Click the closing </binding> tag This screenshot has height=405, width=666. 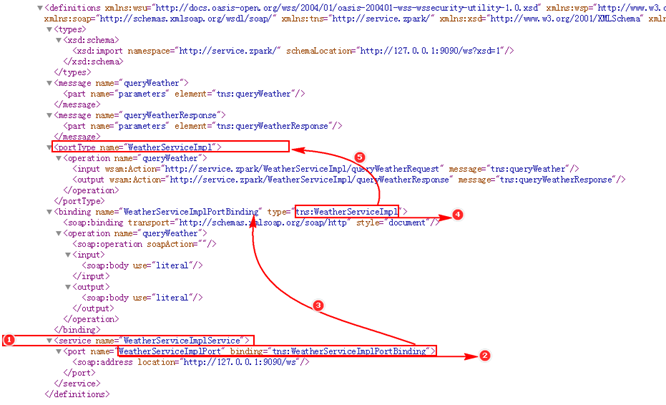[x=77, y=329]
